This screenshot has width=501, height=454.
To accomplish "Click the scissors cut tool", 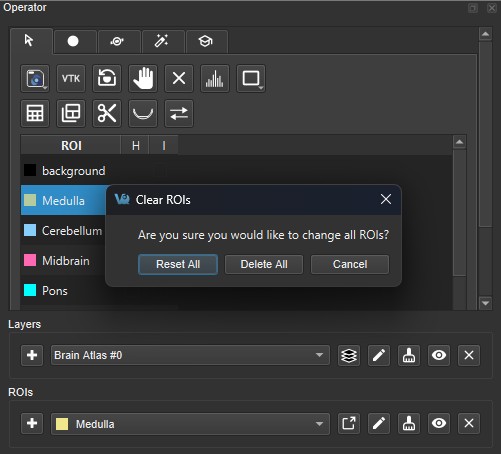I will pos(107,113).
